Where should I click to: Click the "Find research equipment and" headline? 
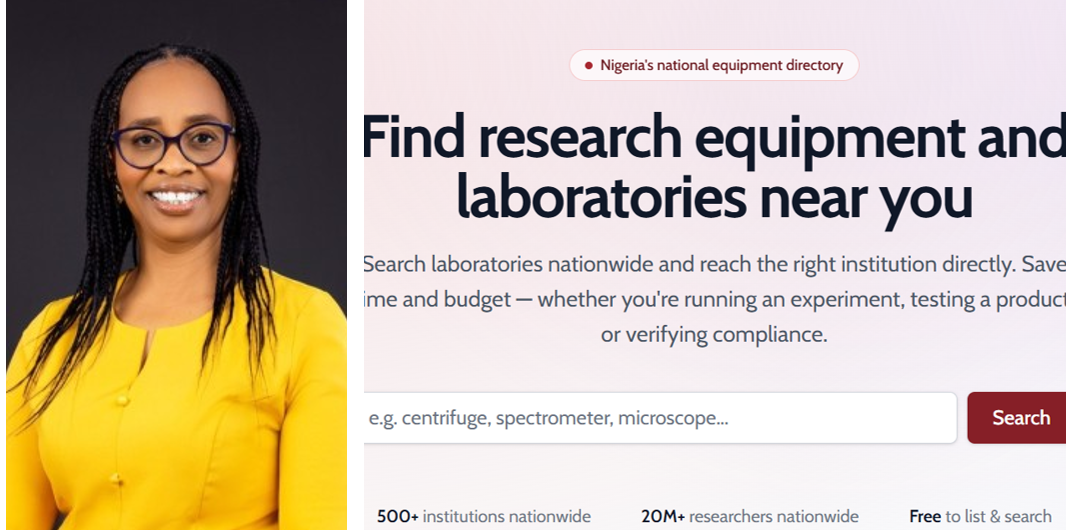(714, 137)
